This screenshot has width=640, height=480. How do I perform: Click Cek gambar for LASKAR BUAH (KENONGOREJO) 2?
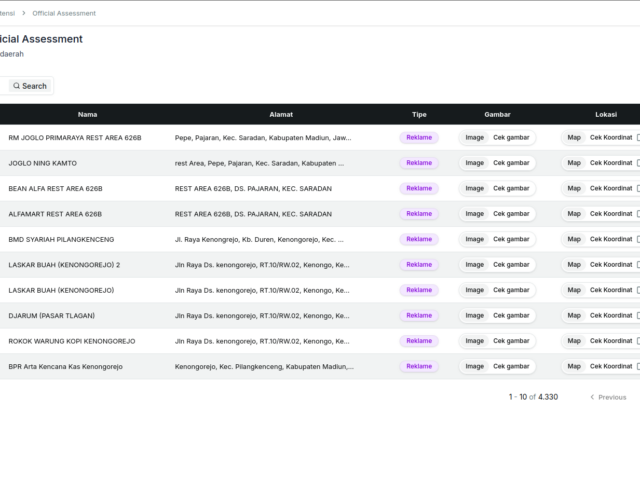(x=511, y=264)
